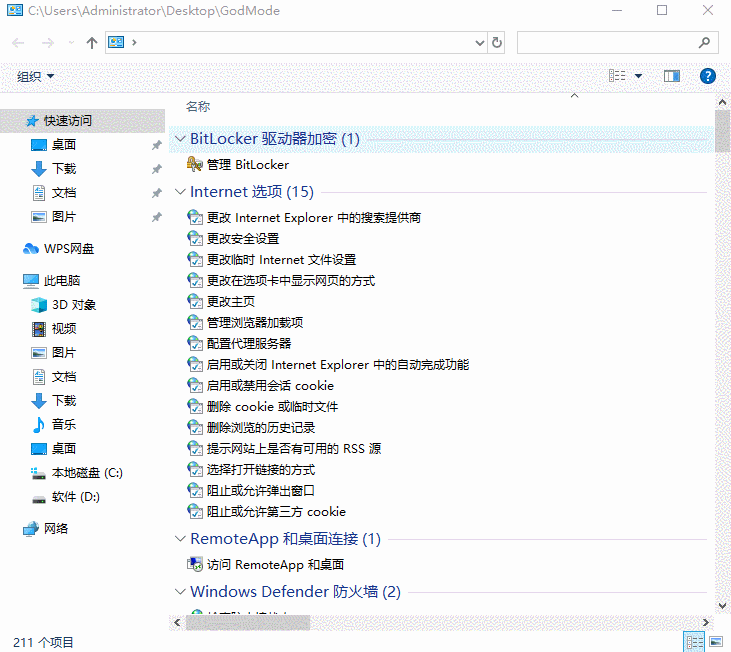Unpin 桌面 from quick access
Screen dimensions: 731x652
(157, 145)
